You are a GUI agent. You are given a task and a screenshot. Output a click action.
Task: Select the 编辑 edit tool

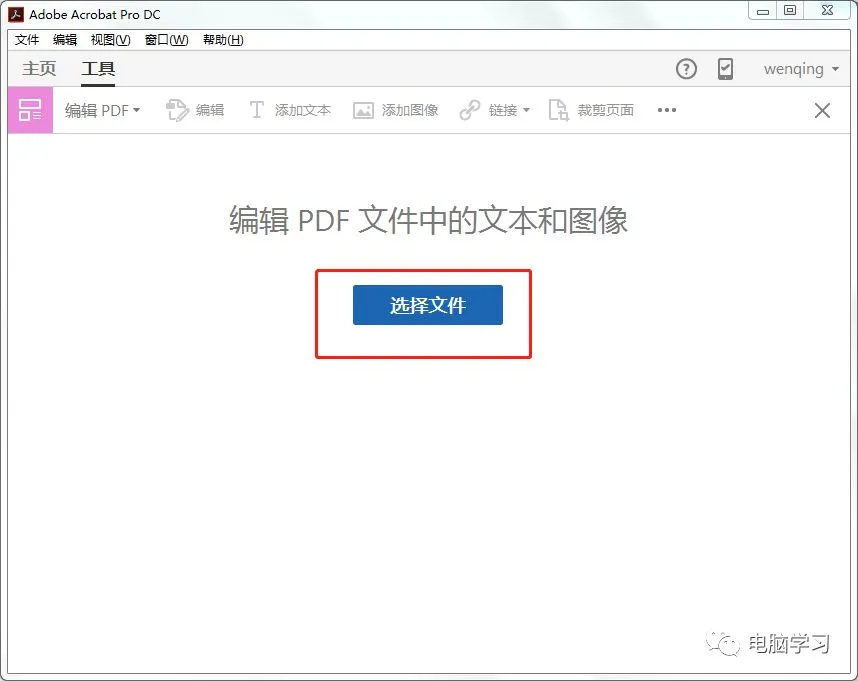tap(195, 110)
